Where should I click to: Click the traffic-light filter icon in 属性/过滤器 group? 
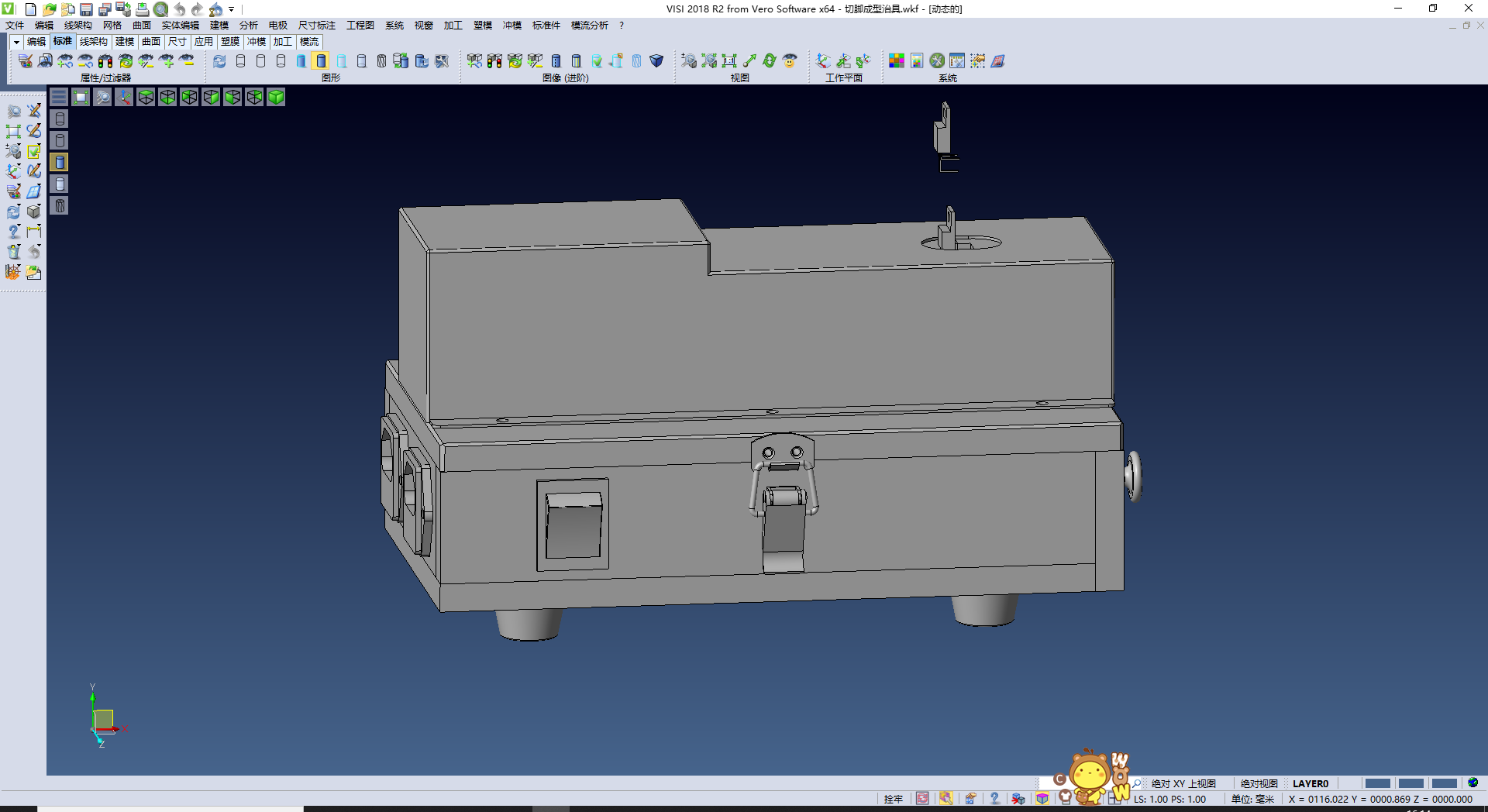(105, 61)
